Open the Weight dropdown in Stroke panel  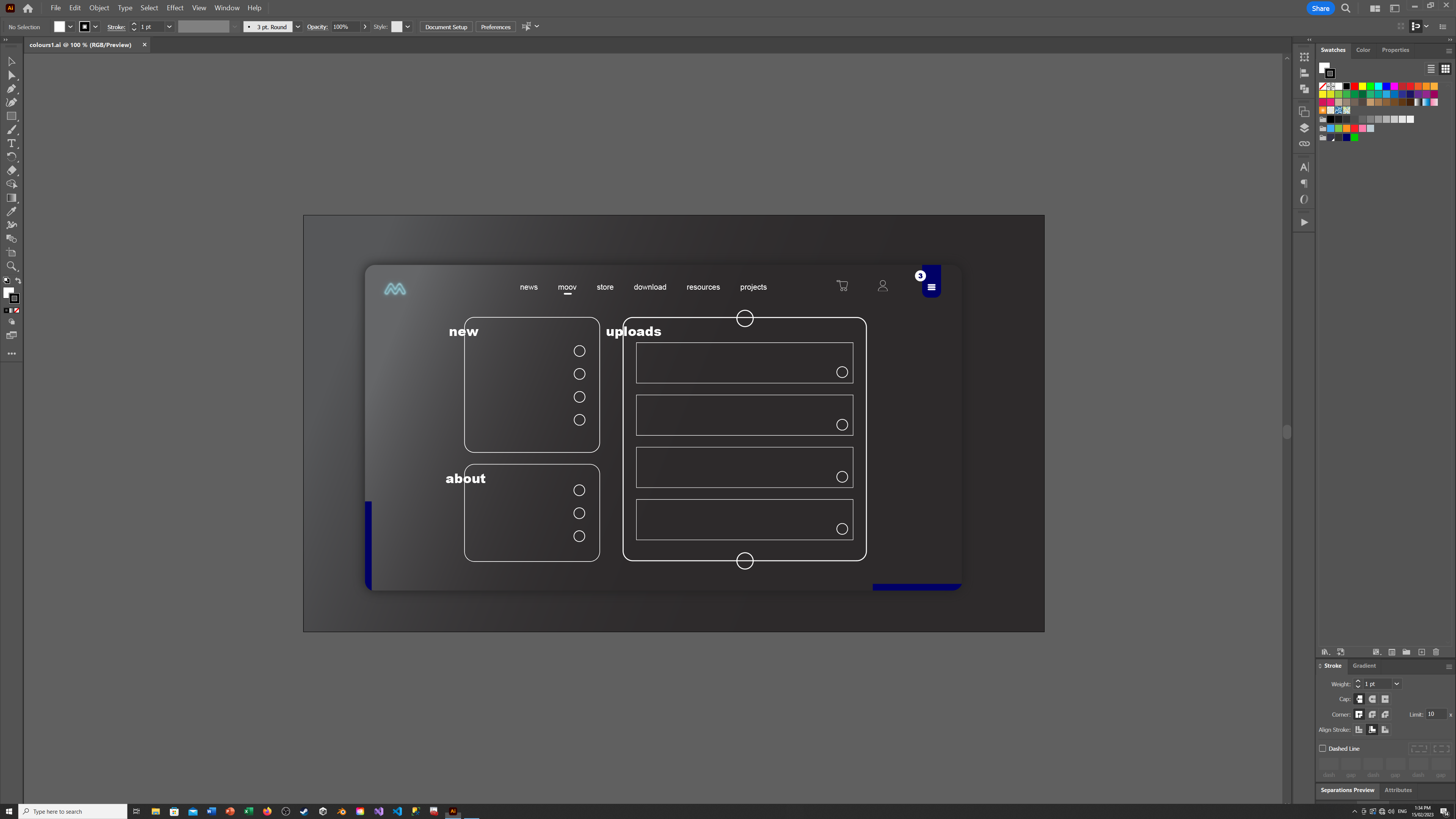(x=1396, y=684)
